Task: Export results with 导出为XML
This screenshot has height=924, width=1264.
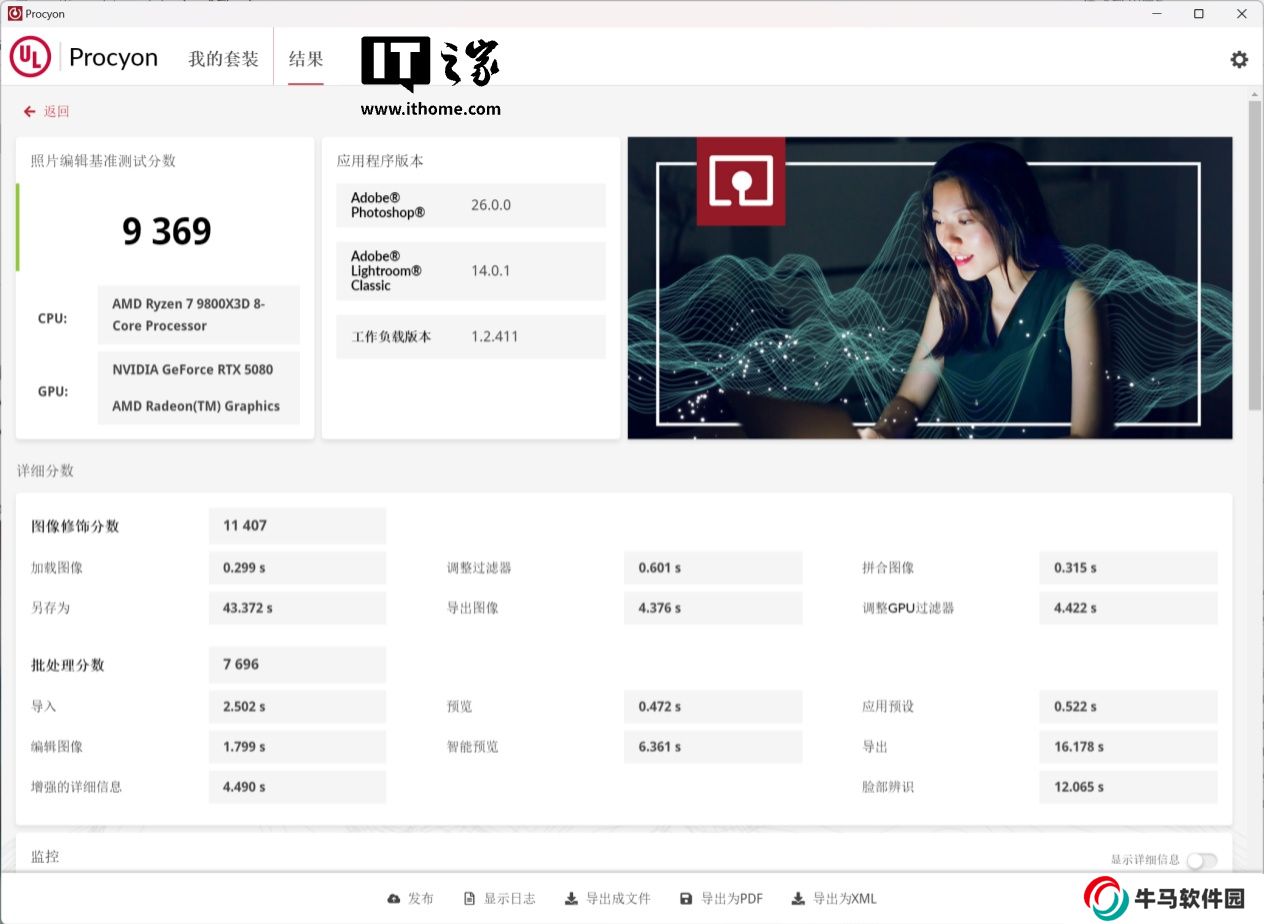Action: click(833, 898)
